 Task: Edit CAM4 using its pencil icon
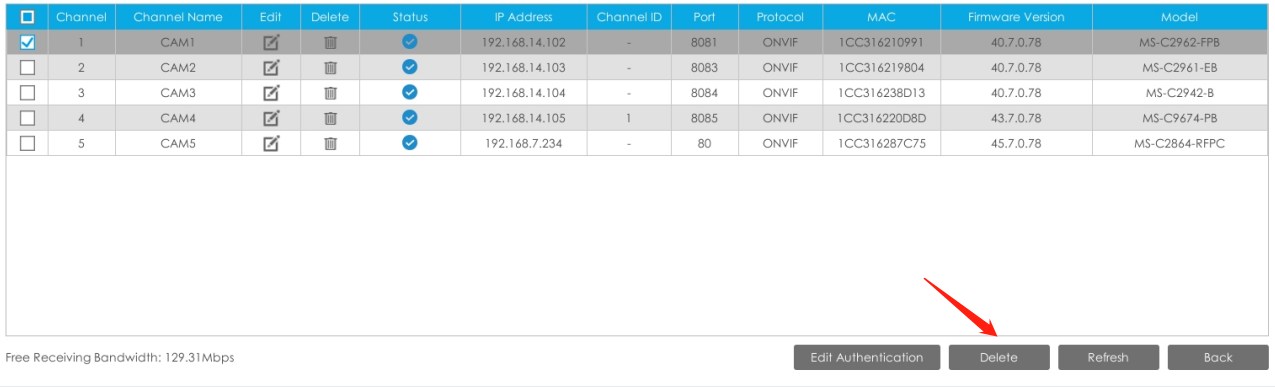coord(271,118)
